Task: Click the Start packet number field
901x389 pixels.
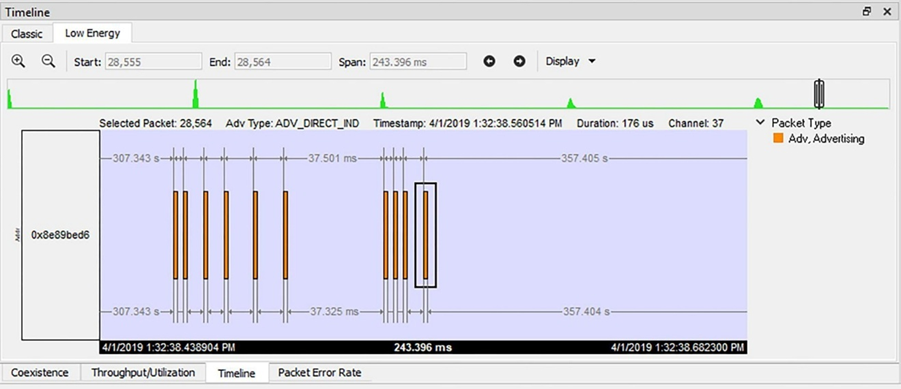Action: pos(153,61)
